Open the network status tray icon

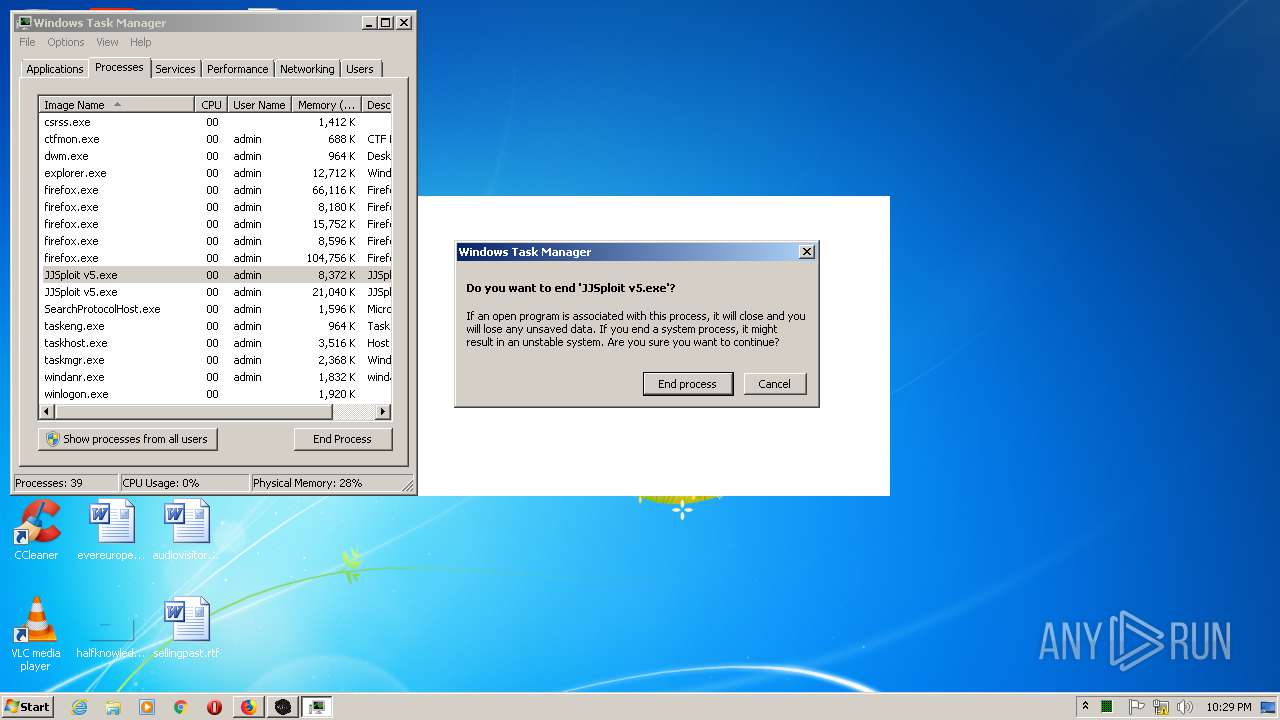coord(1161,707)
